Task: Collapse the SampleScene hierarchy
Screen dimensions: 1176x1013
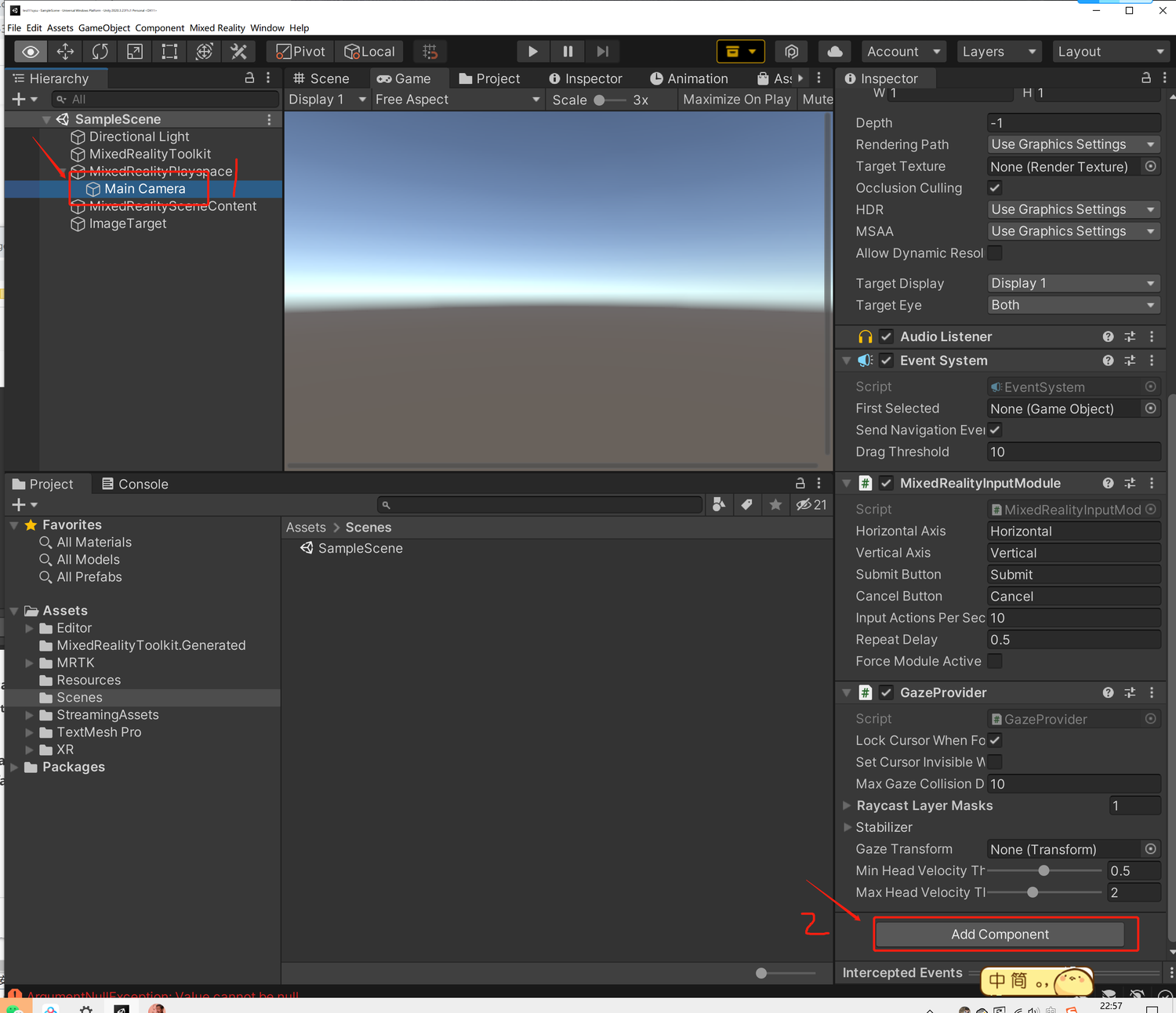Action: tap(46, 119)
